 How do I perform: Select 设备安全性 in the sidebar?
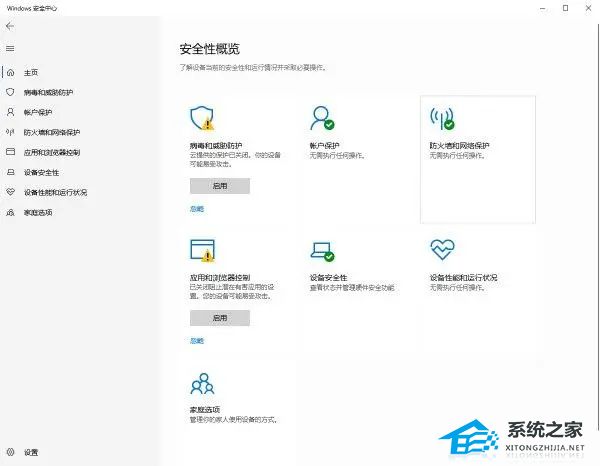41,173
